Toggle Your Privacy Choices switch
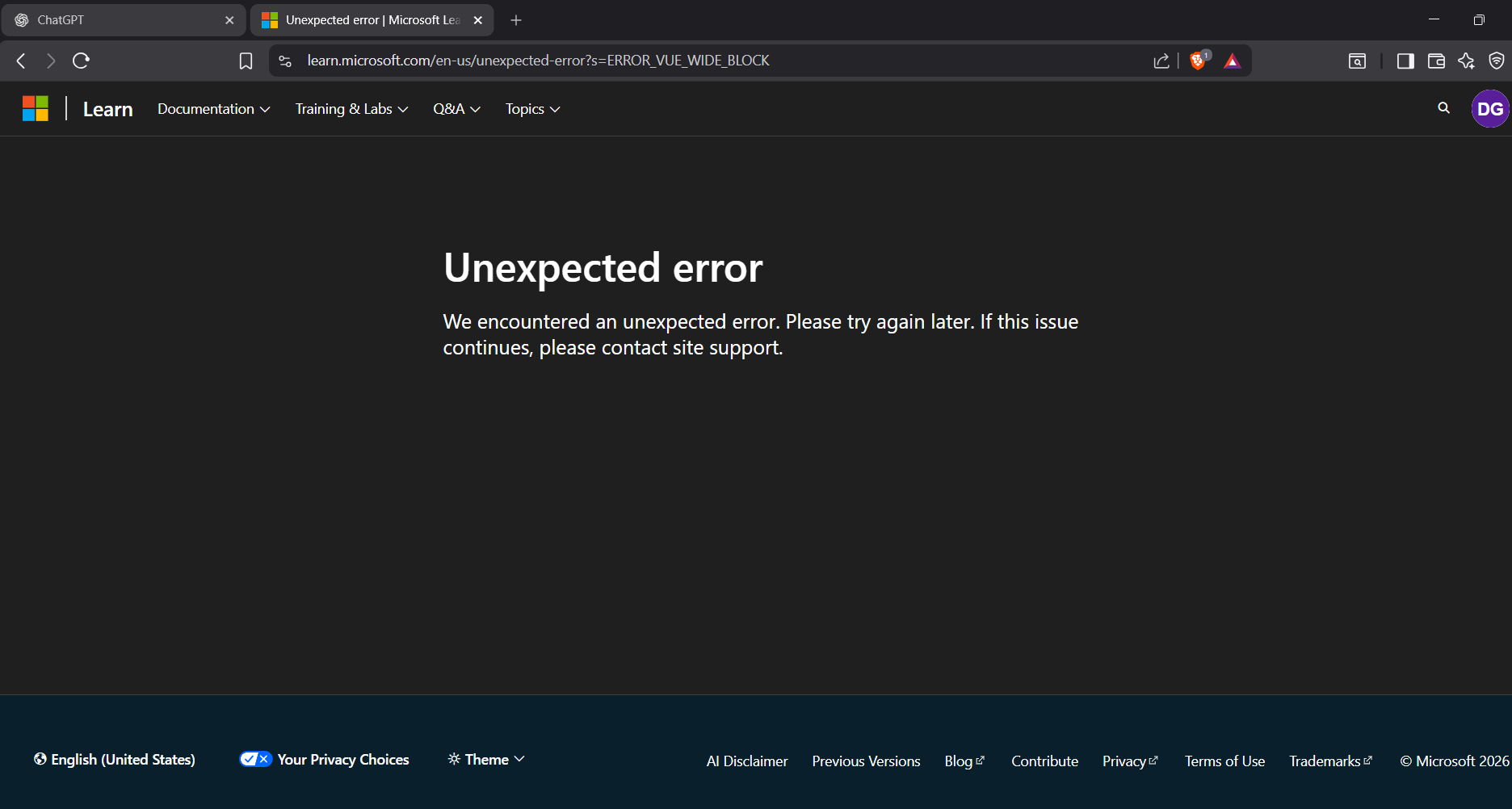The width and height of the screenshot is (1512, 809). pyautogui.click(x=254, y=758)
